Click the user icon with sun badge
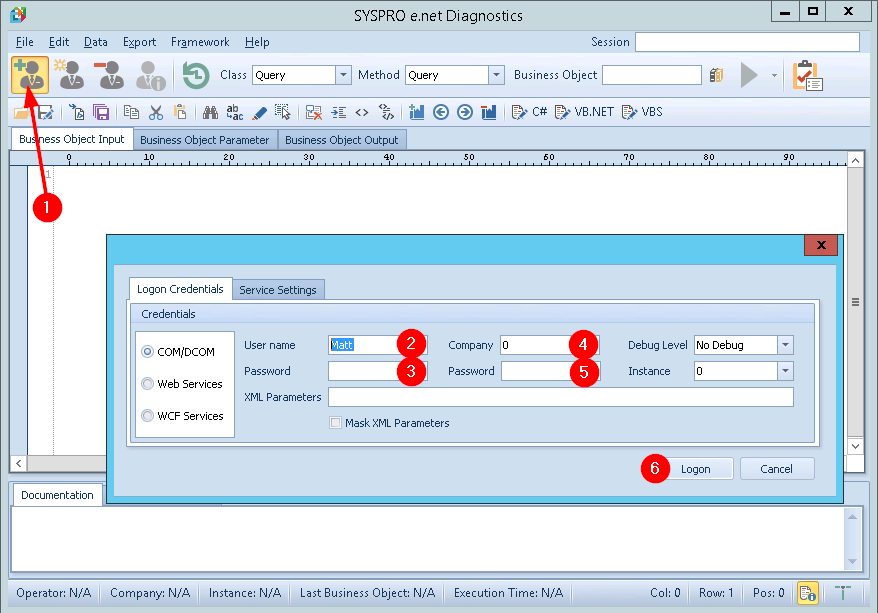Image resolution: width=878 pixels, height=613 pixels. tap(69, 74)
